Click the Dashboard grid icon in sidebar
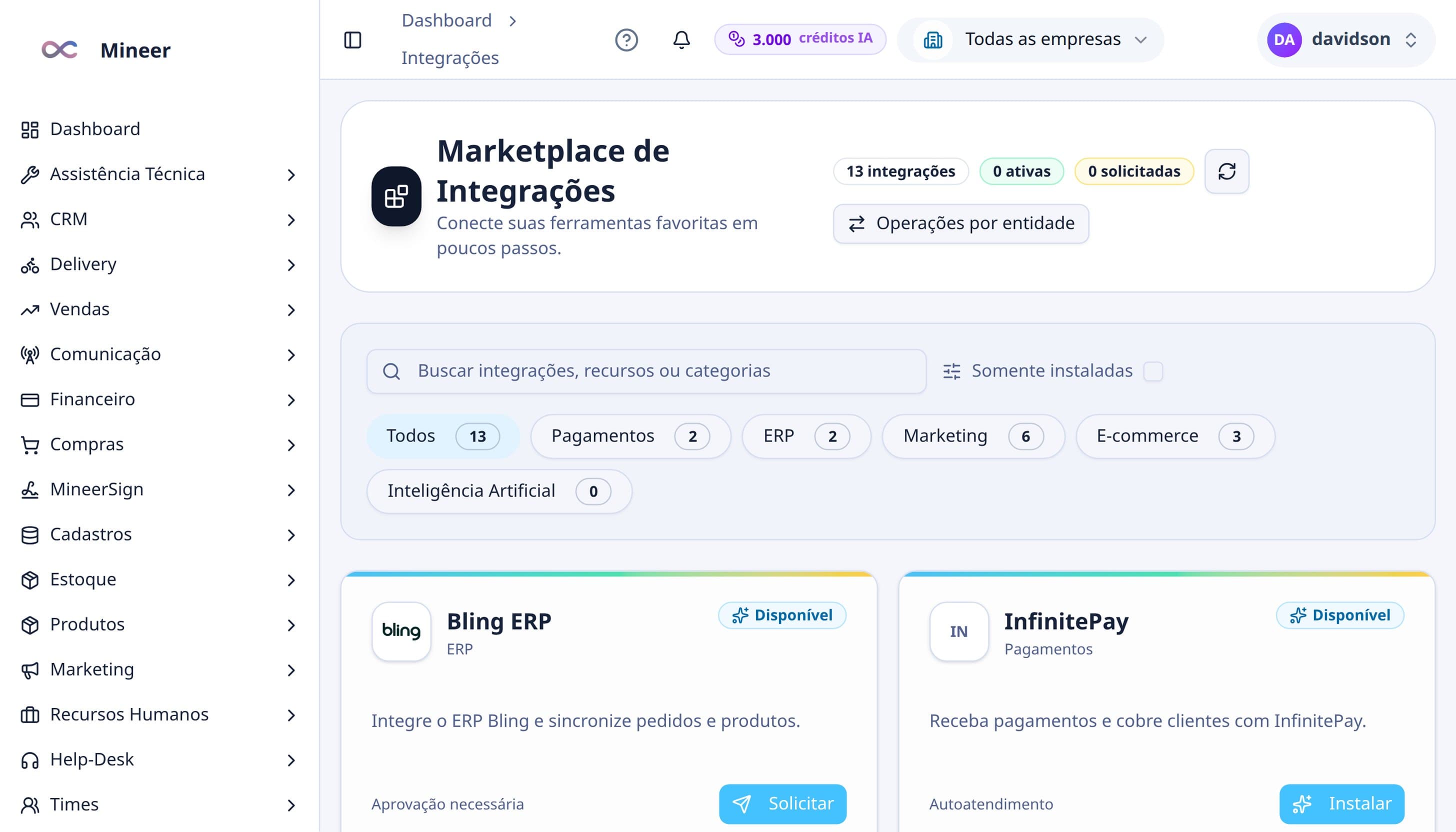The height and width of the screenshot is (832, 1456). point(29,129)
